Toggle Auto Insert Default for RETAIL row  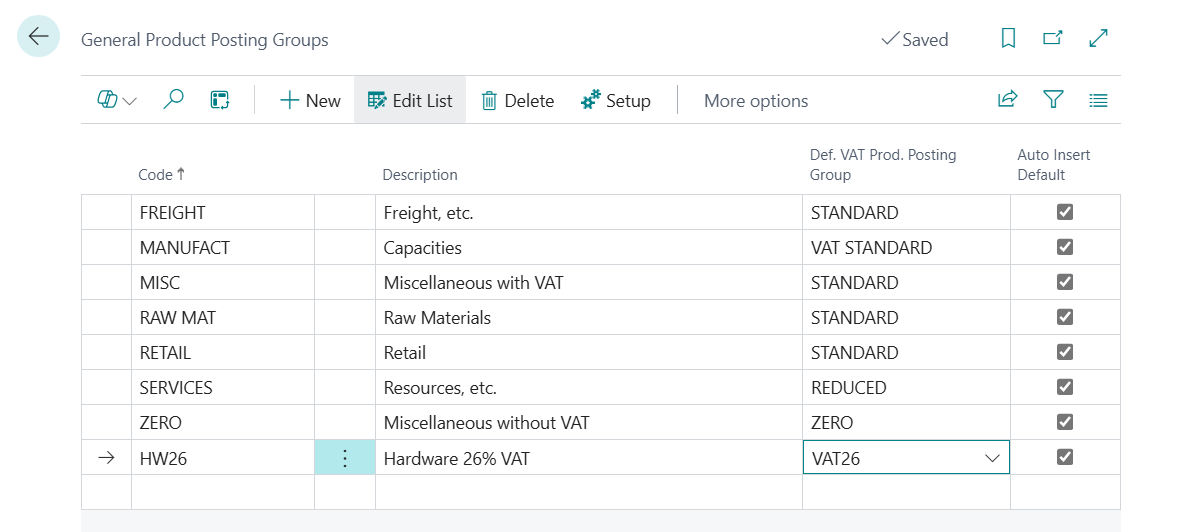tap(1065, 352)
